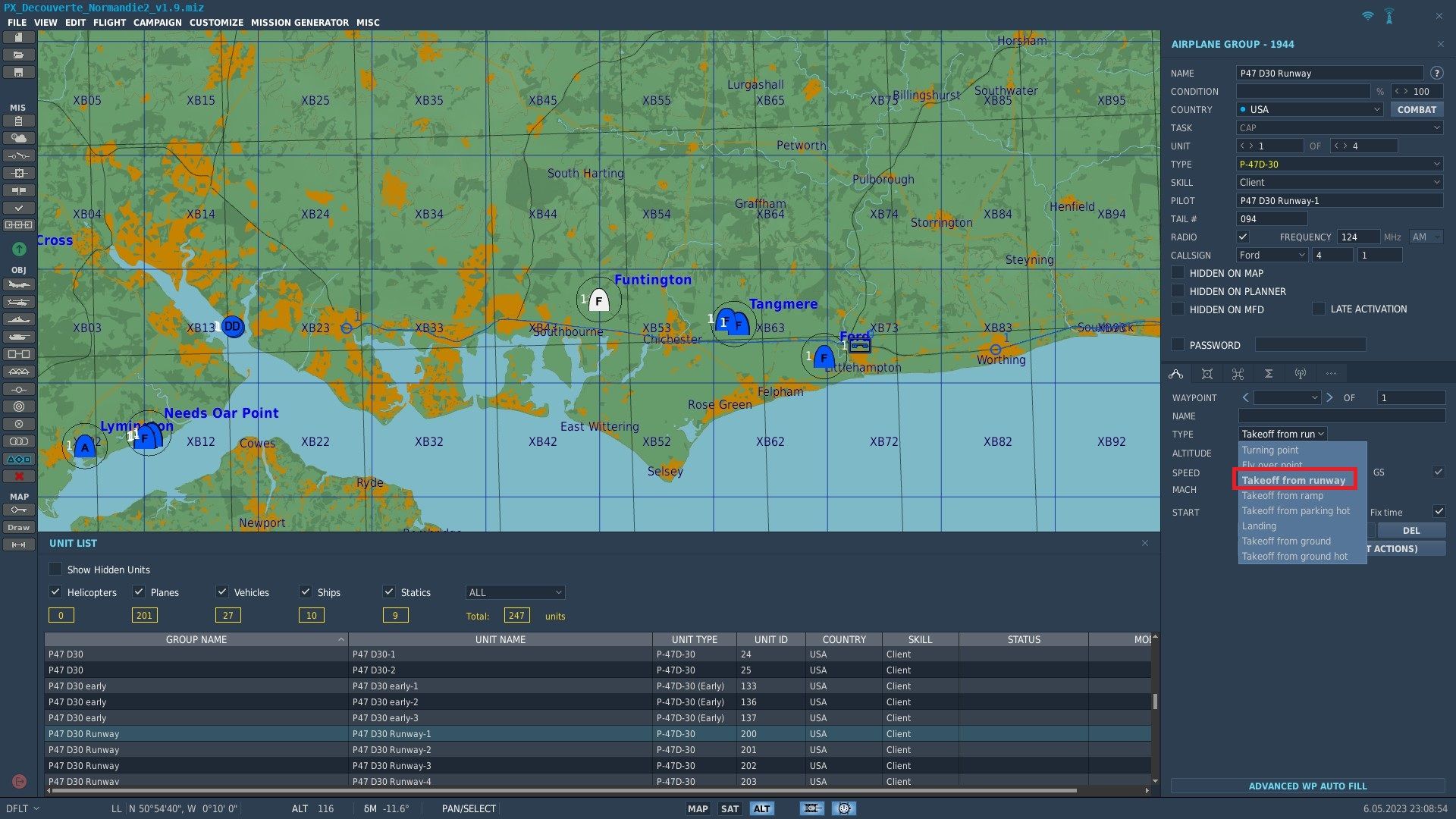Open the CAMPAIGN menu

pos(158,22)
